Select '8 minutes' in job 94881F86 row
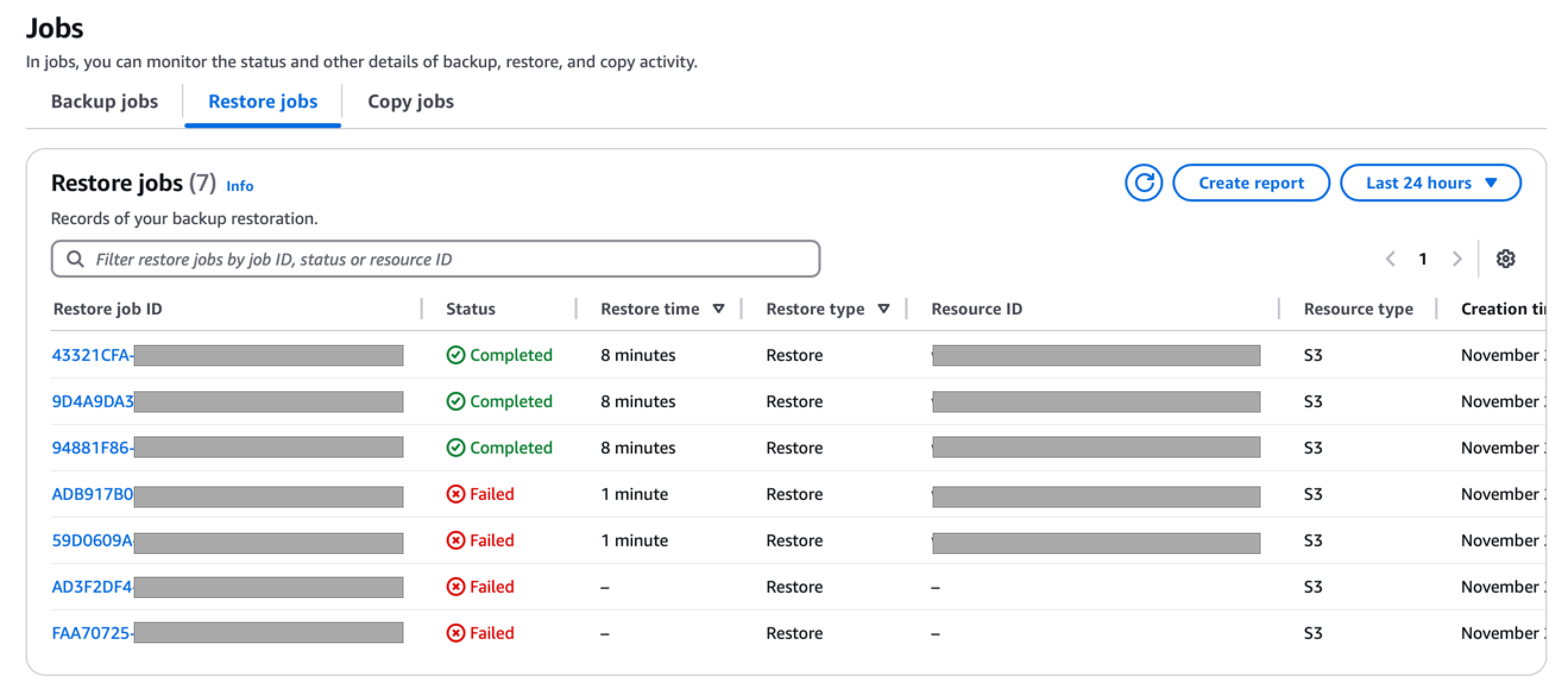 (x=638, y=447)
